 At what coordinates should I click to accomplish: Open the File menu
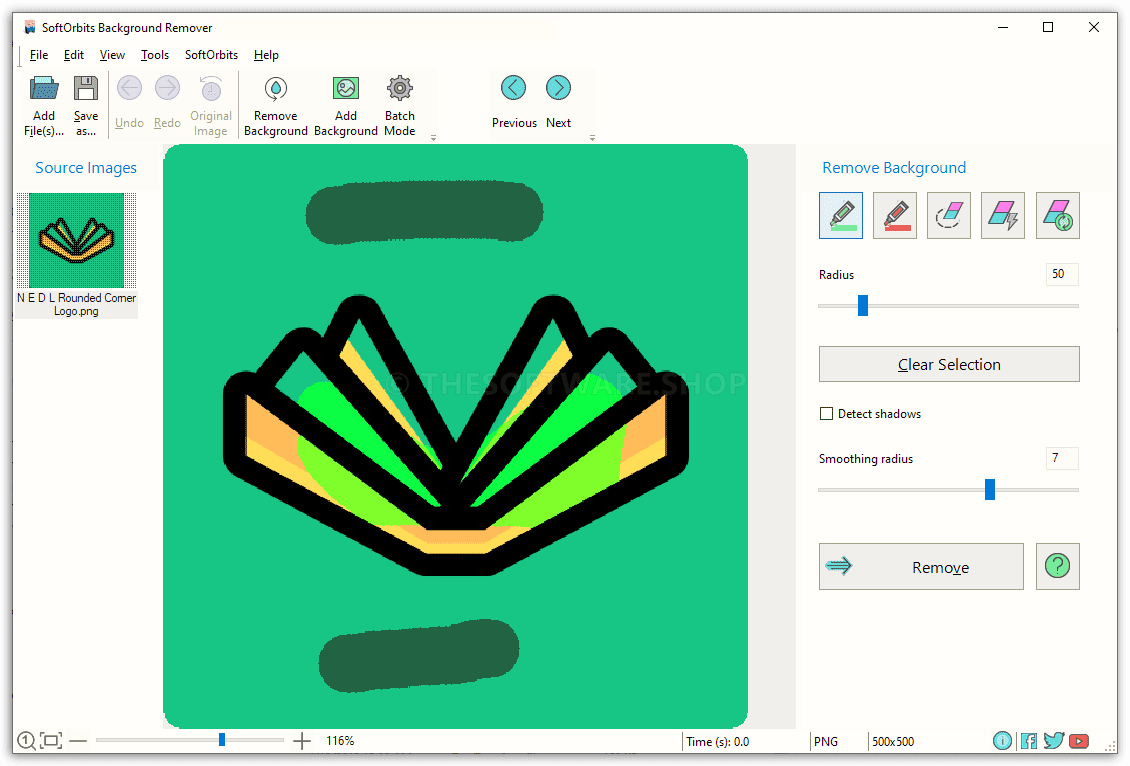tap(39, 55)
